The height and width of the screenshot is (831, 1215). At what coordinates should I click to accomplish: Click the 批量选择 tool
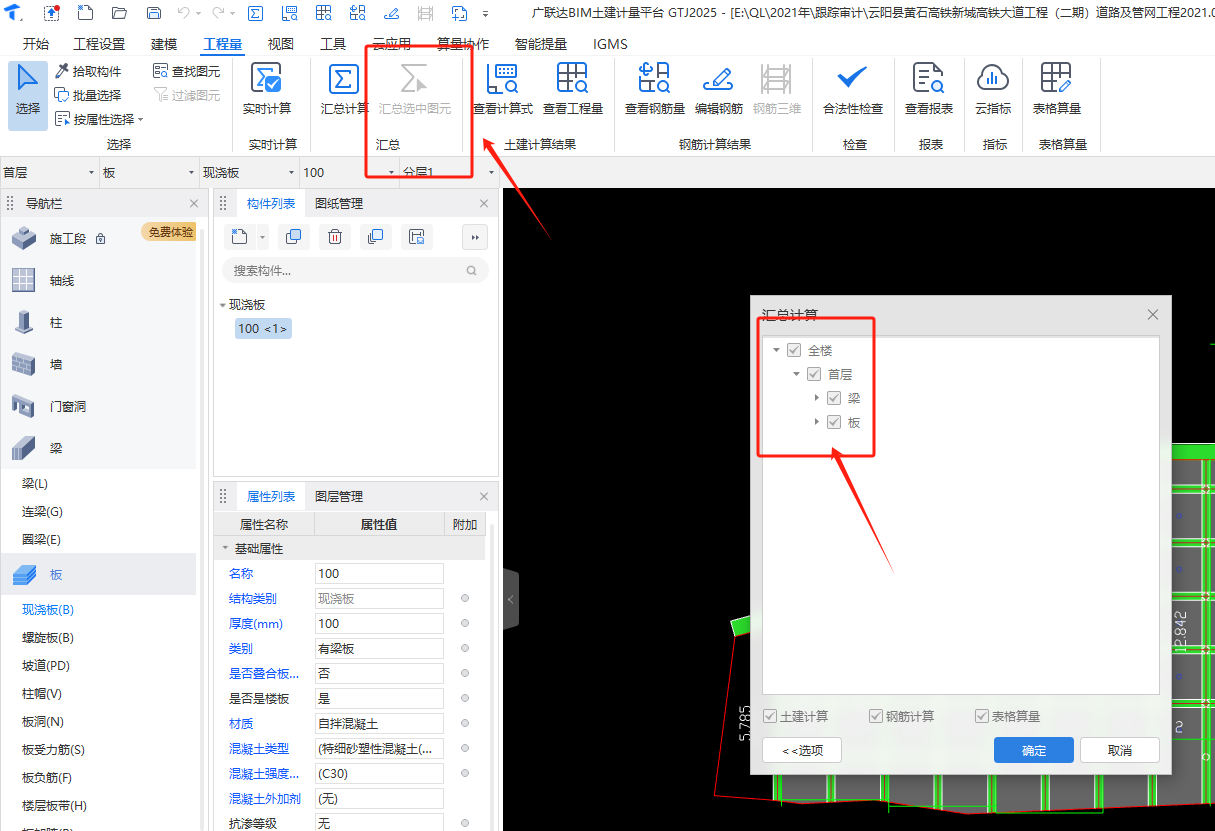pos(88,95)
